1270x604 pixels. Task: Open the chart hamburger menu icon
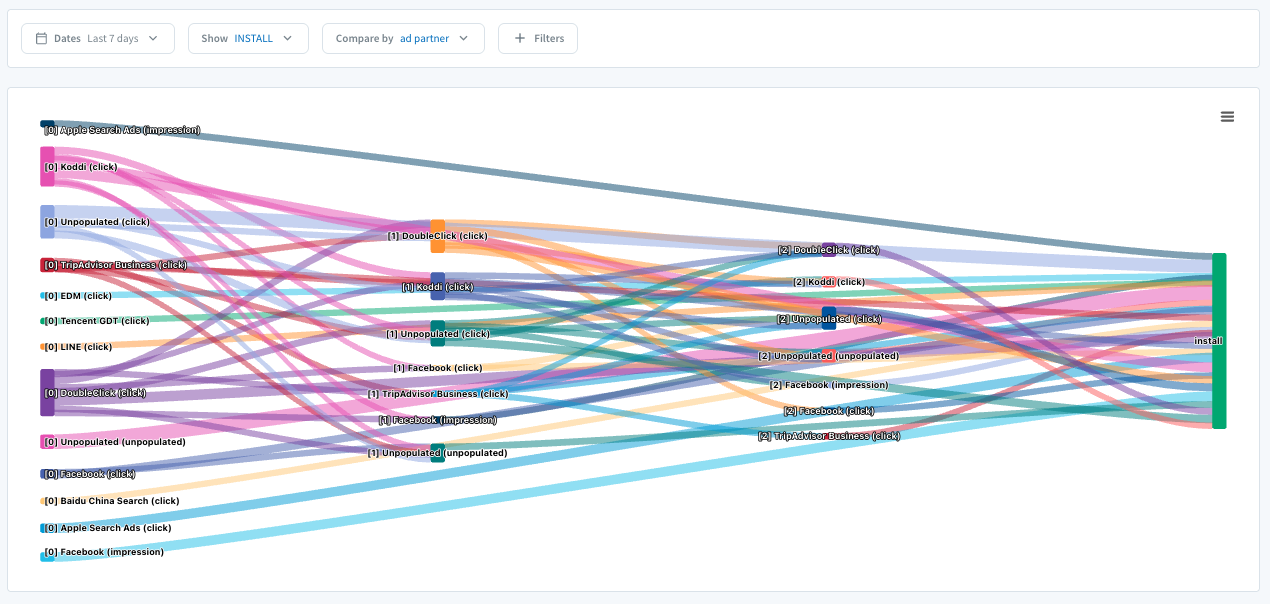[1227, 117]
